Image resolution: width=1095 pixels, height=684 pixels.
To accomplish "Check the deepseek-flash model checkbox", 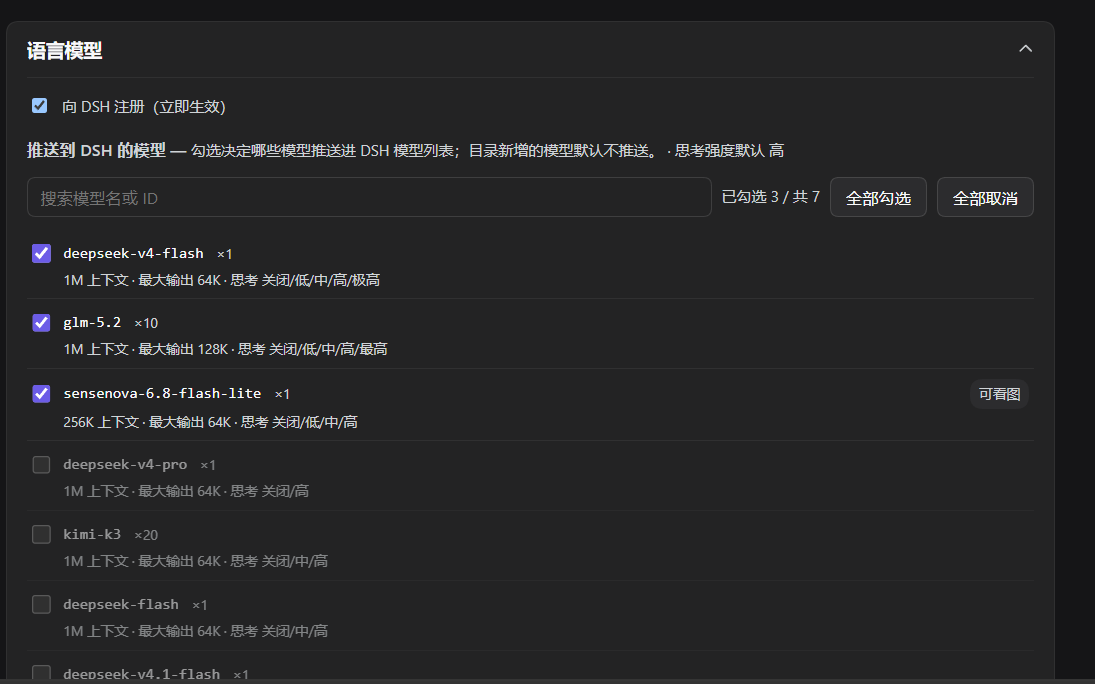I will (41, 604).
